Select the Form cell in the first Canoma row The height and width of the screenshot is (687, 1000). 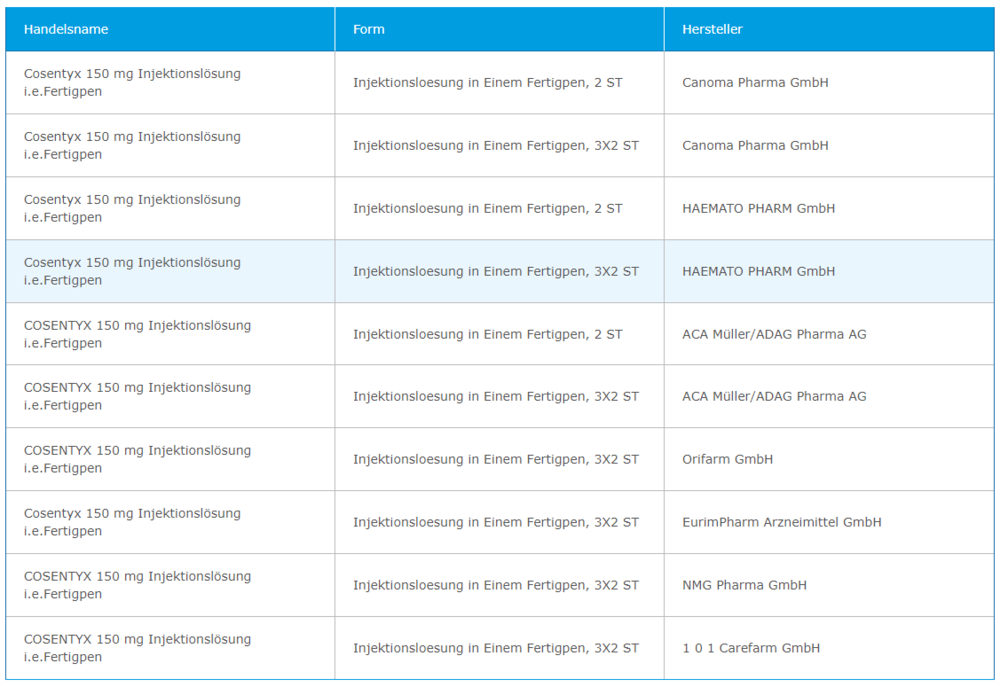tap(487, 83)
